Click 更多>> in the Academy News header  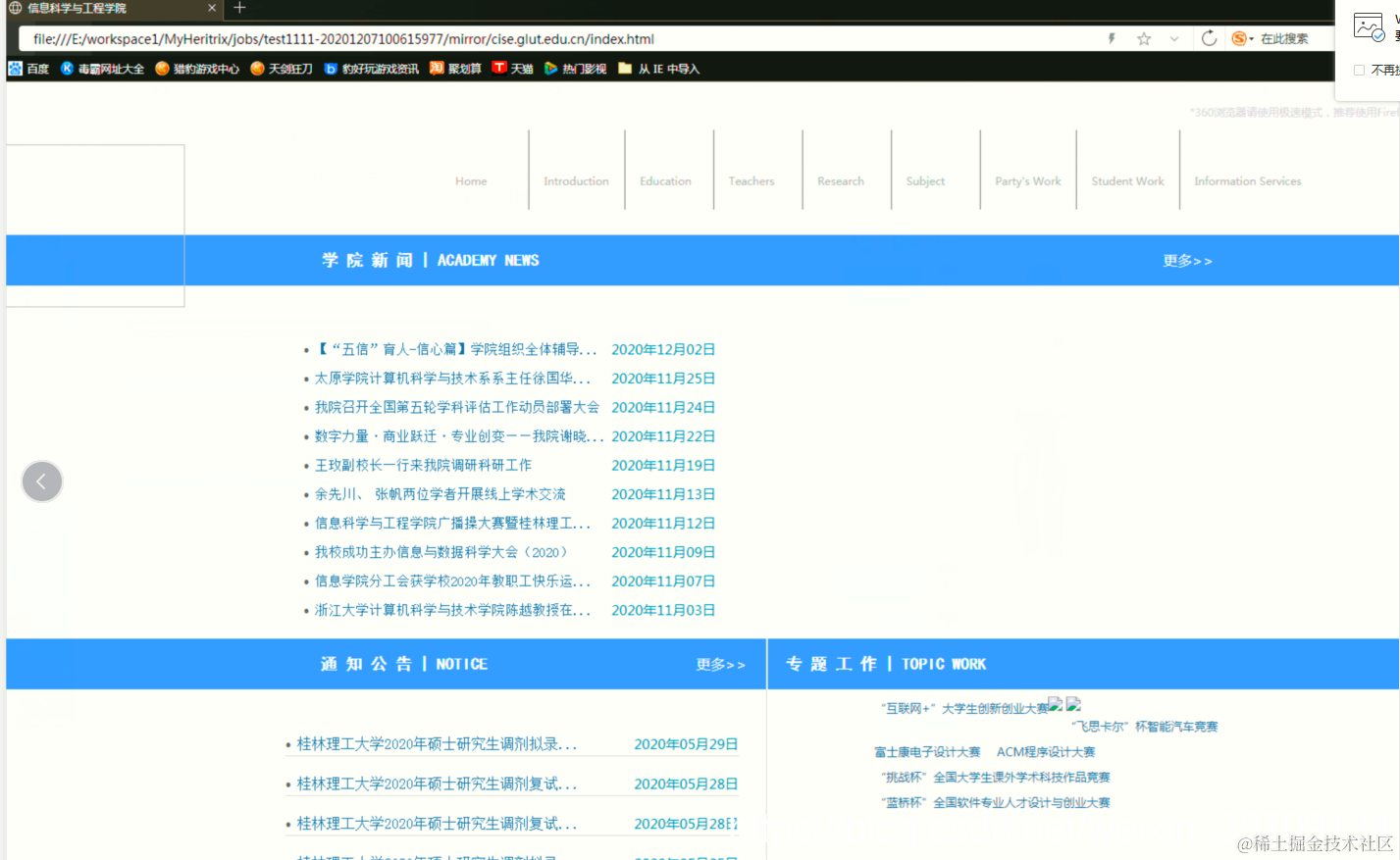(x=1187, y=261)
